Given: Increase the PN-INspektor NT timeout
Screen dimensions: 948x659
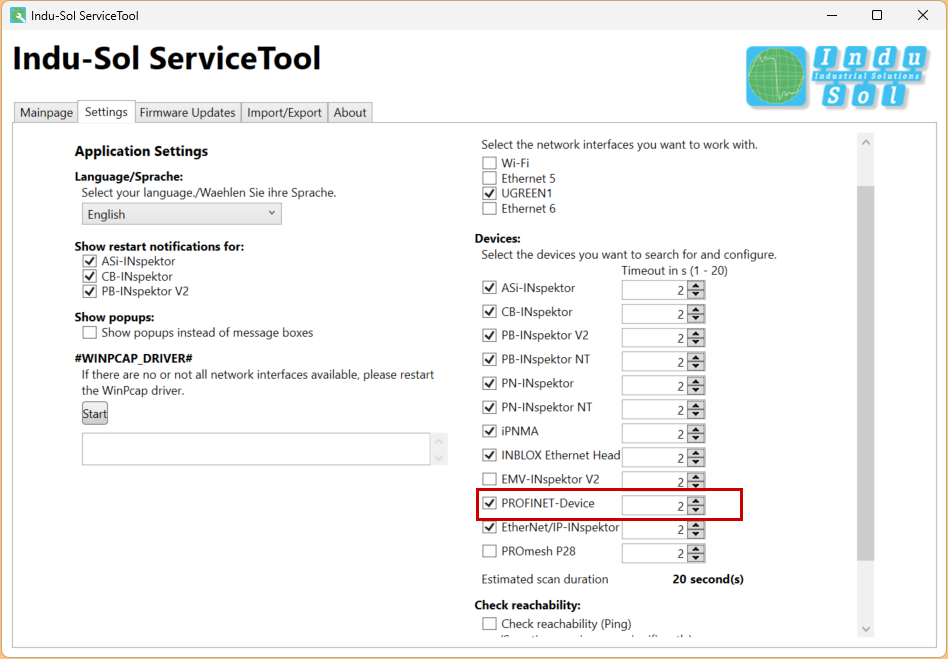Looking at the screenshot, I should coord(696,405).
